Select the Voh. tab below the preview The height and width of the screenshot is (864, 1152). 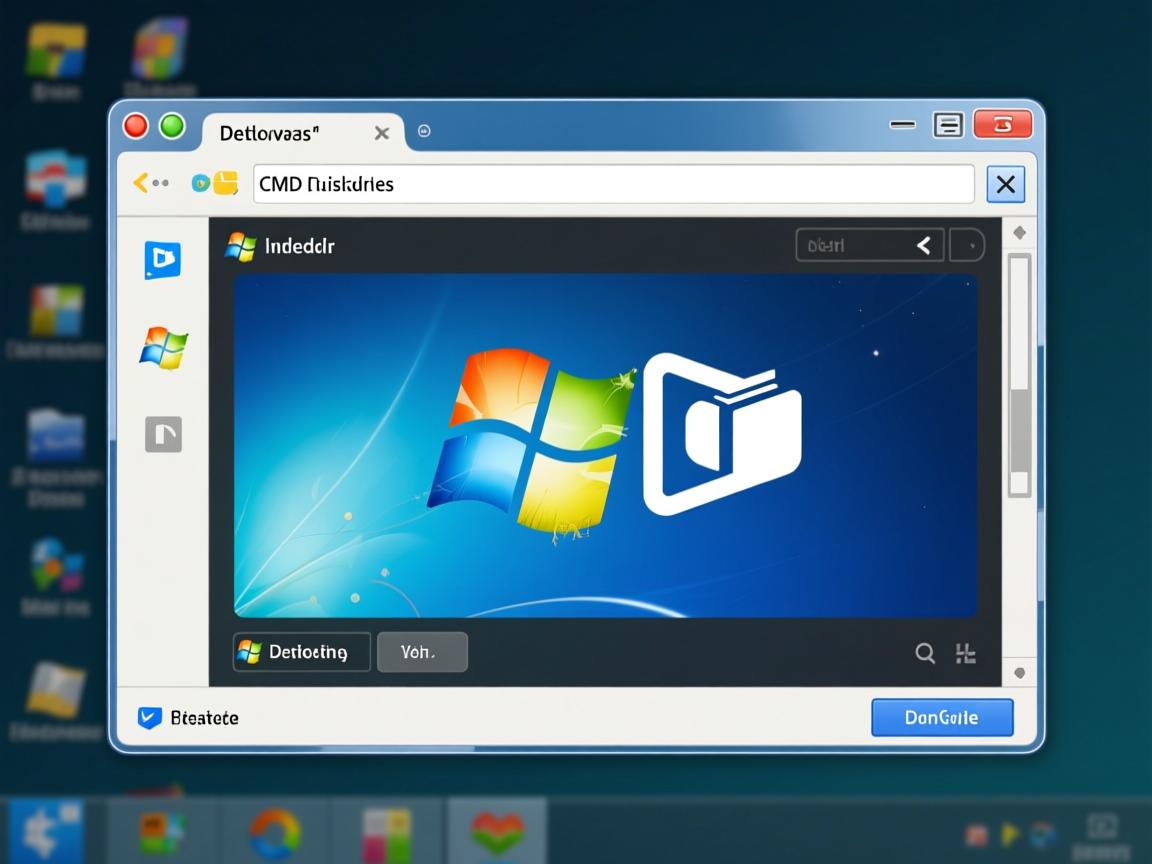(421, 652)
